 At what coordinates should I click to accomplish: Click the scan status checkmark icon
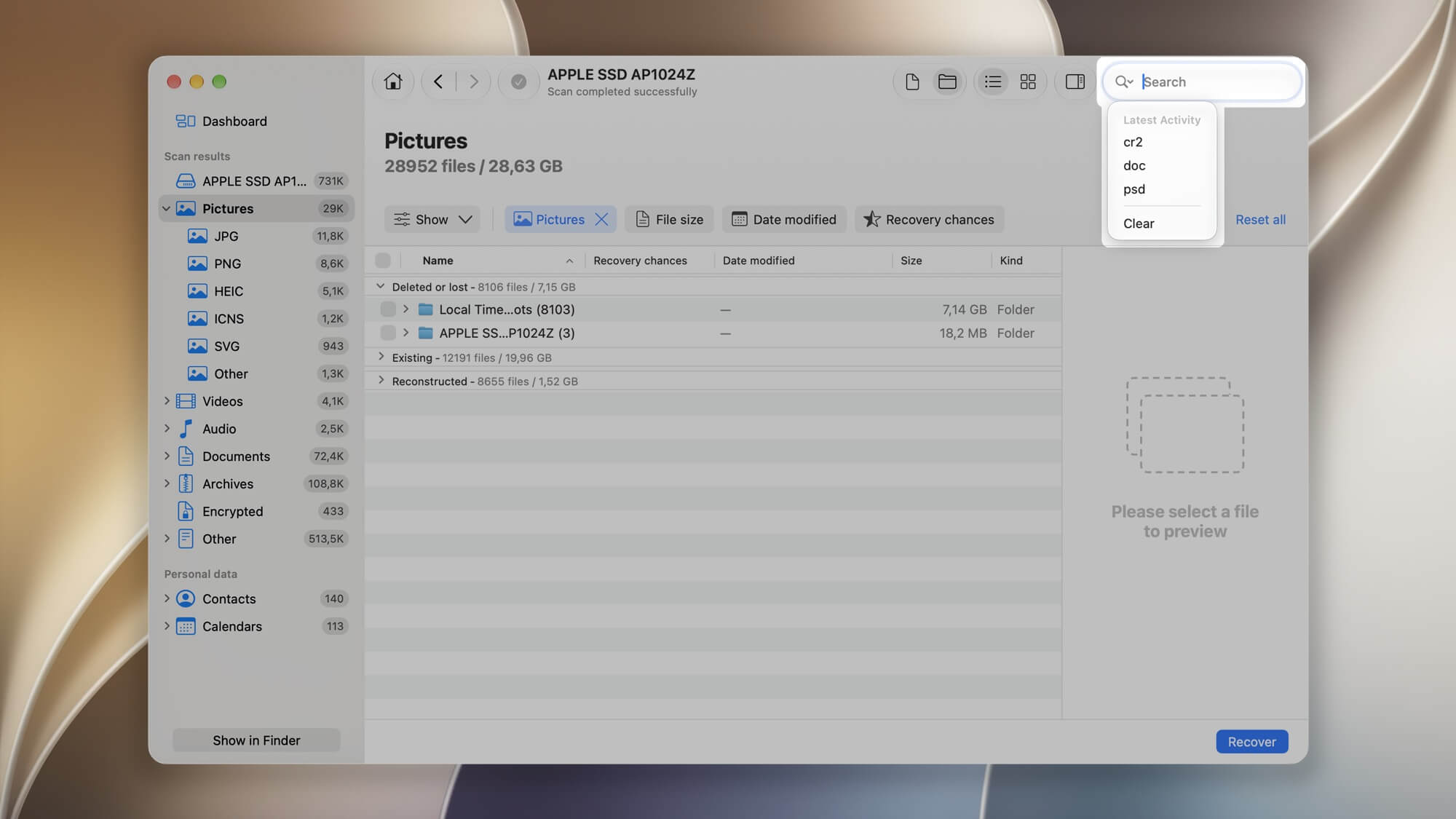[518, 82]
